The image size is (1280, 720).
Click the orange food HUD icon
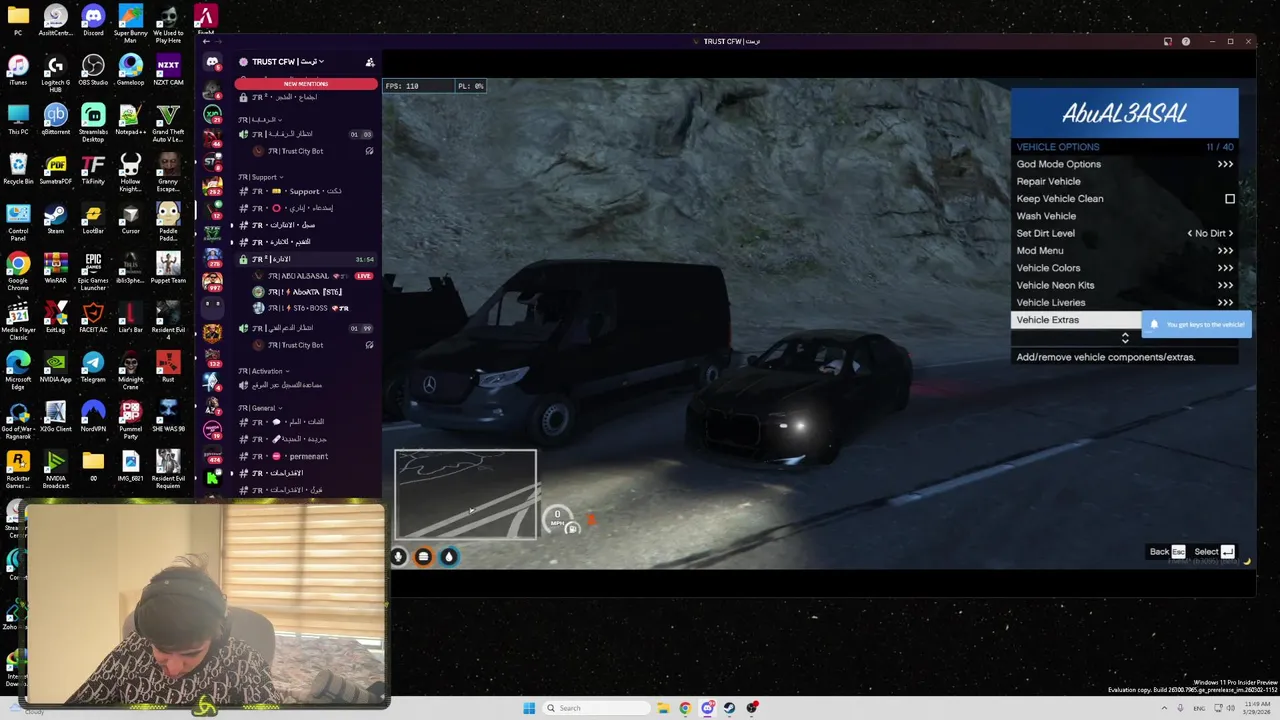click(423, 557)
